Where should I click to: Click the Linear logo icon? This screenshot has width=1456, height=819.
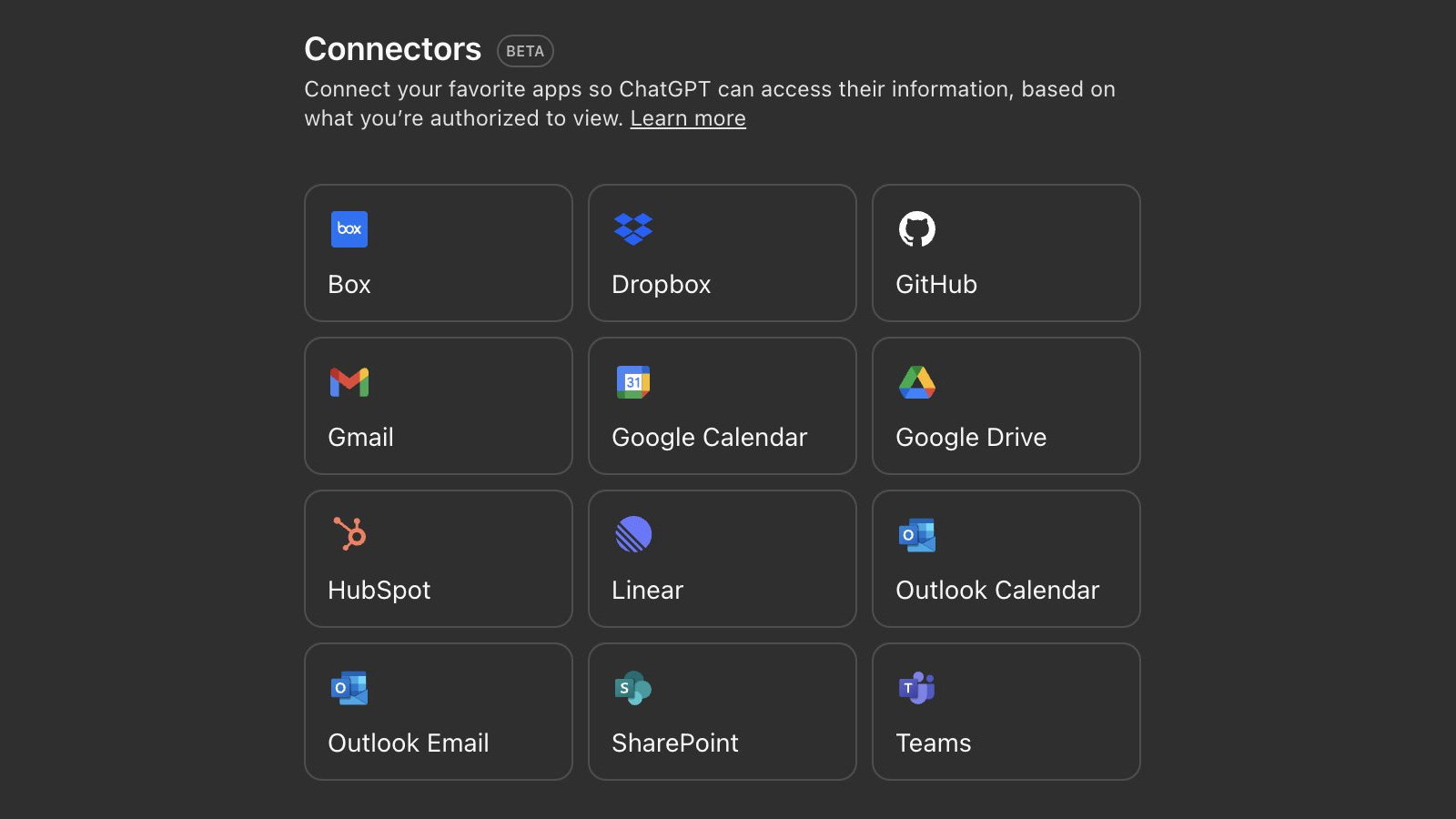click(x=633, y=534)
